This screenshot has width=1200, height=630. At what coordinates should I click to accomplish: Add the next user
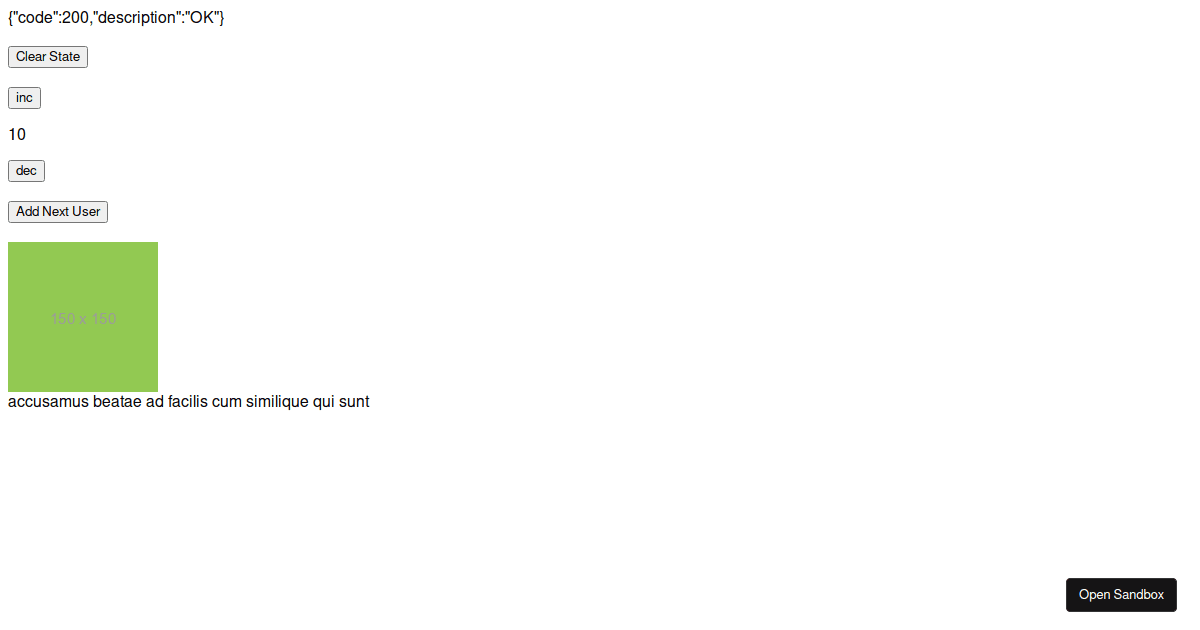58,212
